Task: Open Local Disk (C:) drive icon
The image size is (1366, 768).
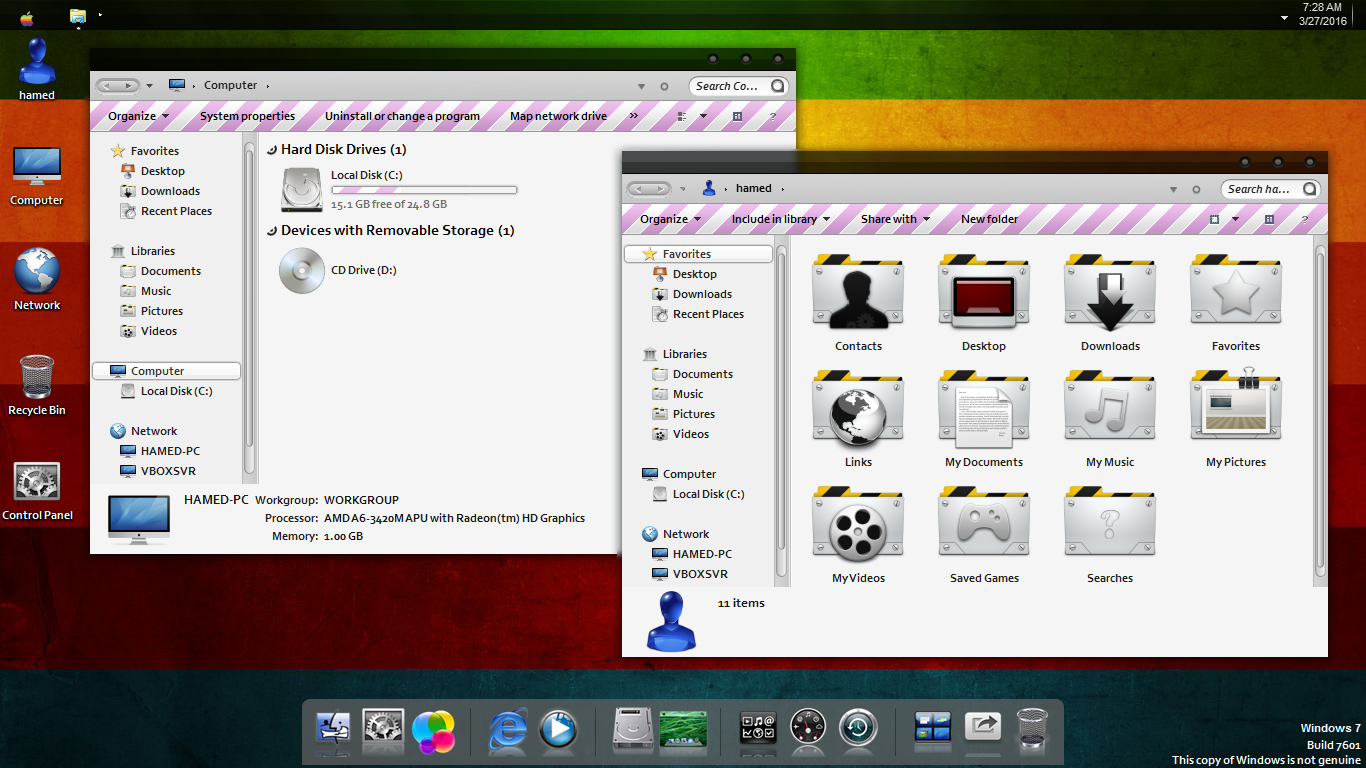Action: 302,189
